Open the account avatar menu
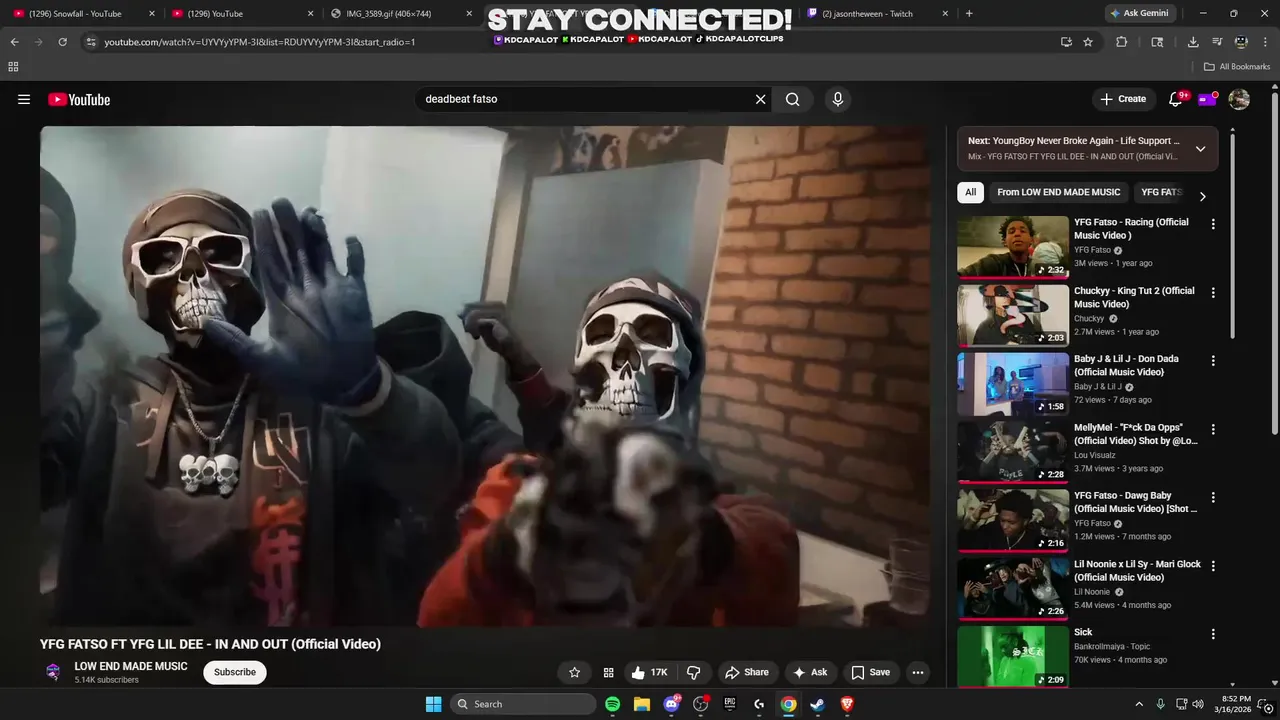The height and width of the screenshot is (720, 1280). (x=1239, y=99)
